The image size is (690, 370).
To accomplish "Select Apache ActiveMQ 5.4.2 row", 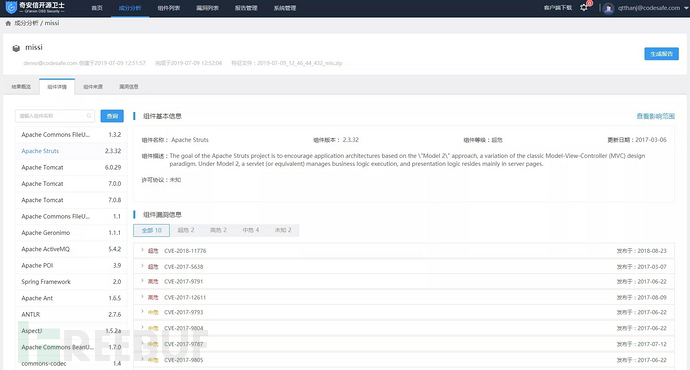I will click(x=71, y=249).
